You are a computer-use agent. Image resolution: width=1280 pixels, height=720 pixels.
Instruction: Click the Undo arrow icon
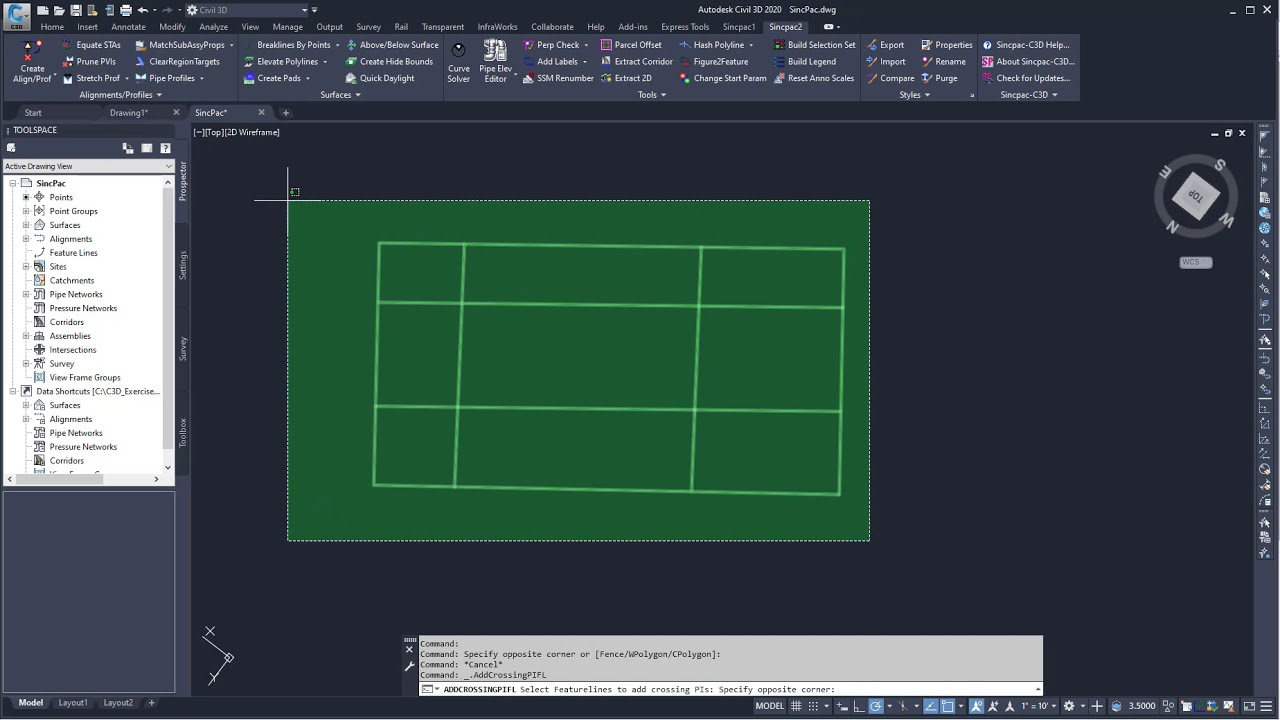point(142,10)
